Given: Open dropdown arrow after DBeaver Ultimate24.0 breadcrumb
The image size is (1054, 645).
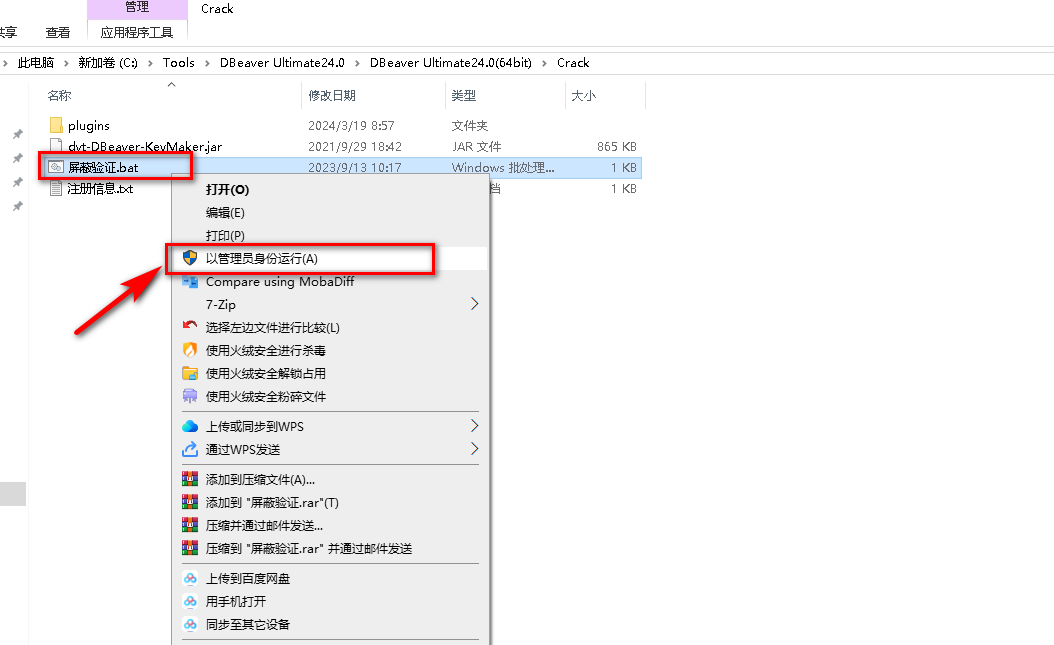Looking at the screenshot, I should click(357, 63).
